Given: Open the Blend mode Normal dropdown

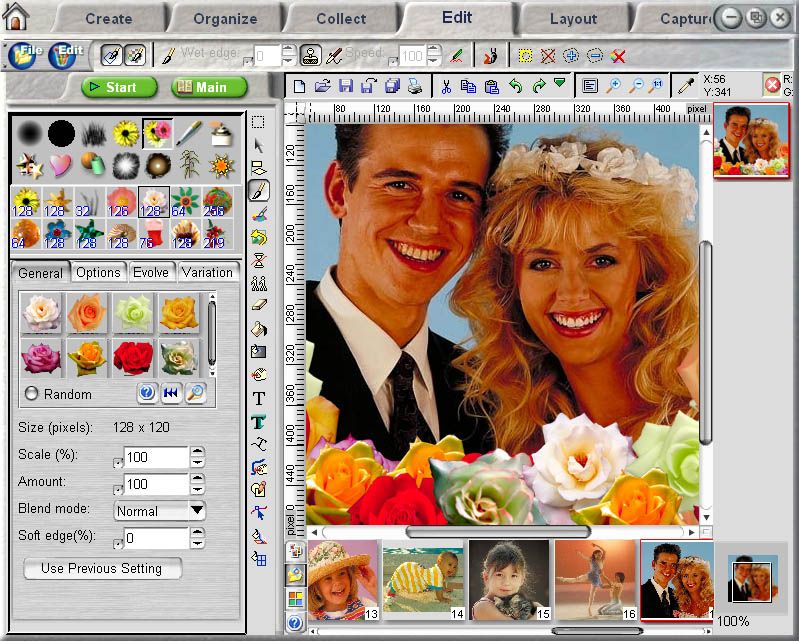Looking at the screenshot, I should click(159, 511).
